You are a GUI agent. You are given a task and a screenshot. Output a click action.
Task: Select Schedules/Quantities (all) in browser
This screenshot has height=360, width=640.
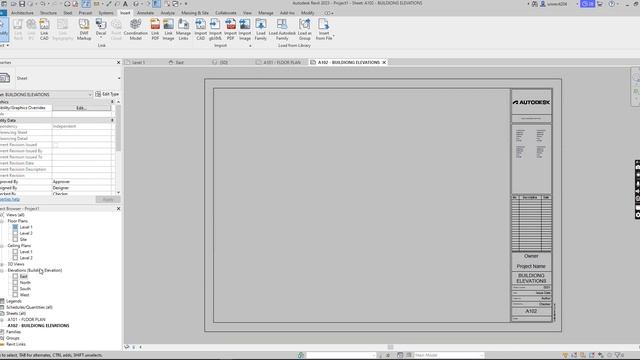click(29, 307)
